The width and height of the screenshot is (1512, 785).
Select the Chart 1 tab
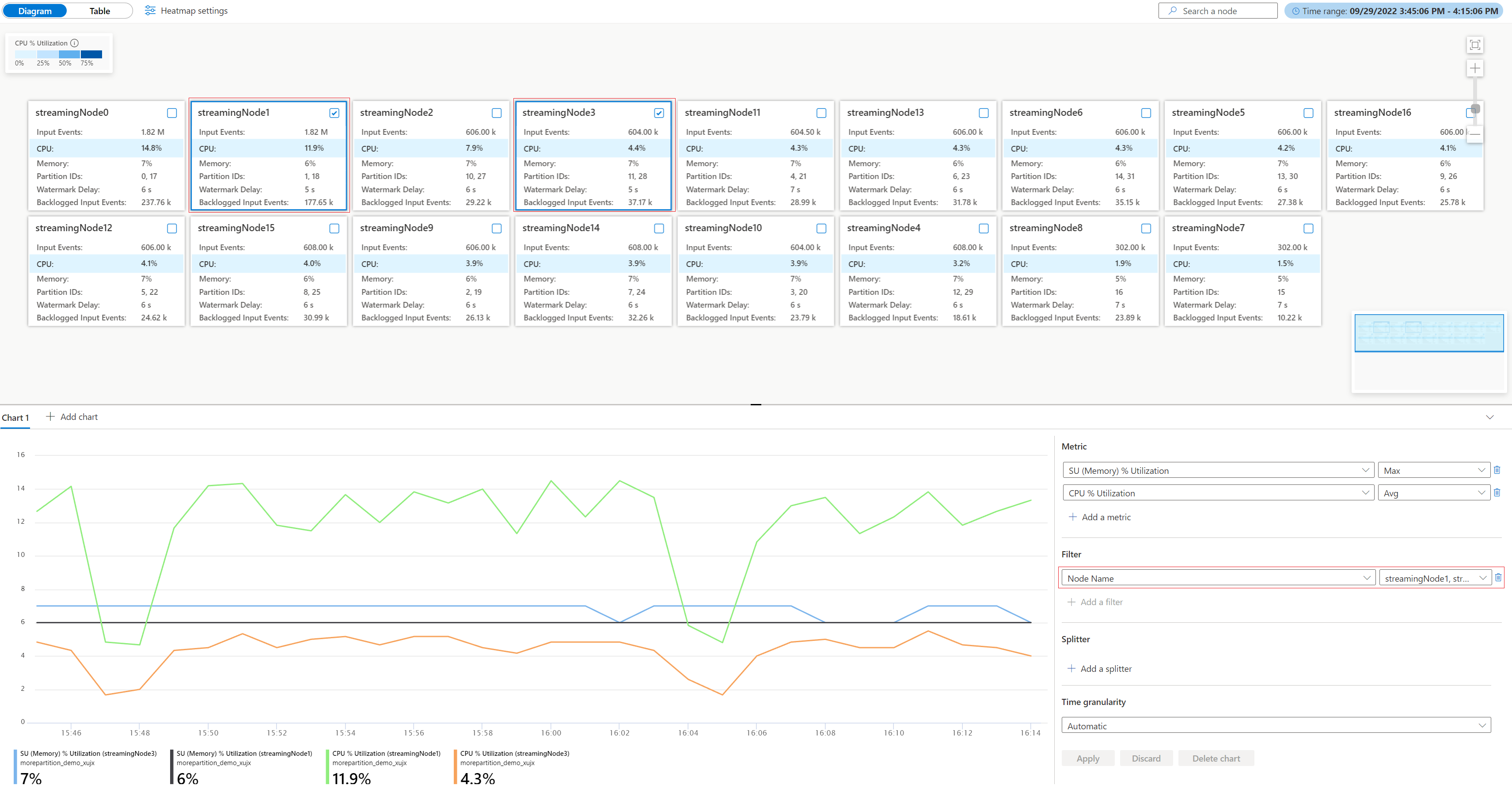coord(15,417)
